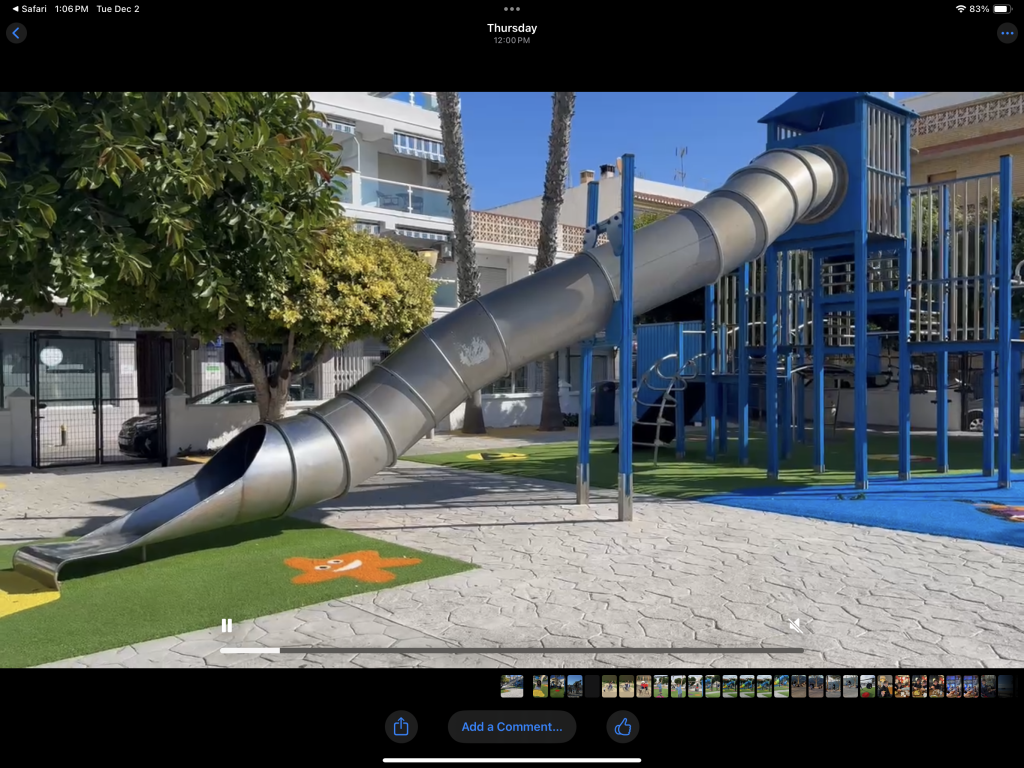The height and width of the screenshot is (768, 1024).
Task: Tap the Wi-Fi status icon
Action: [x=960, y=9]
